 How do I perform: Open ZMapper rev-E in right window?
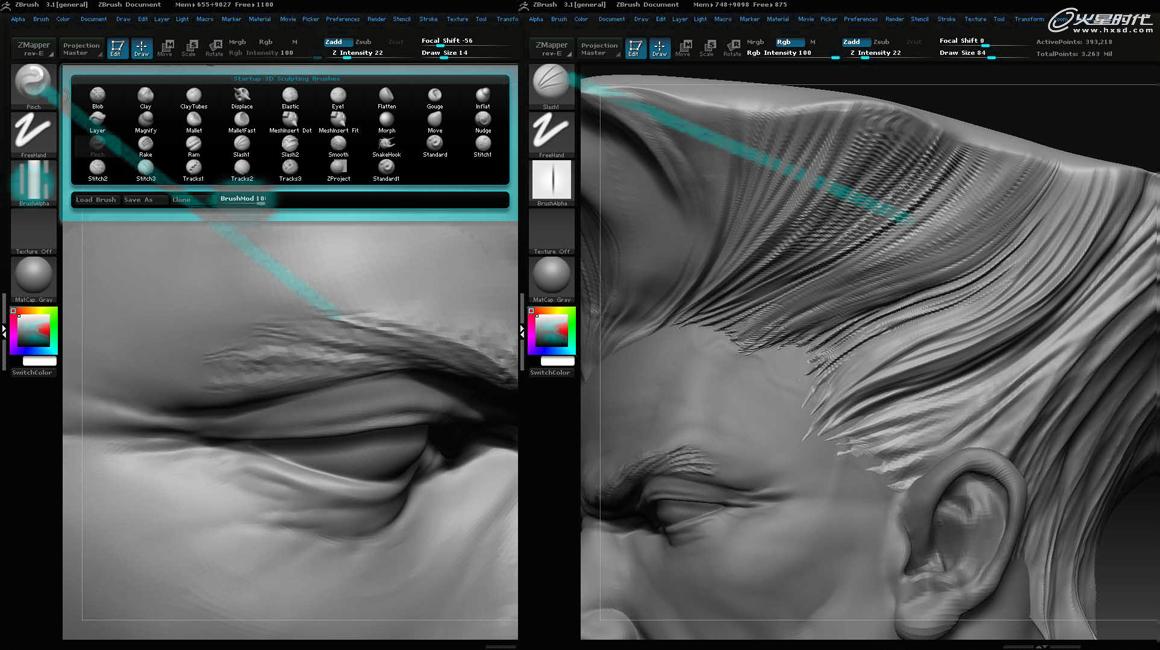pos(551,49)
